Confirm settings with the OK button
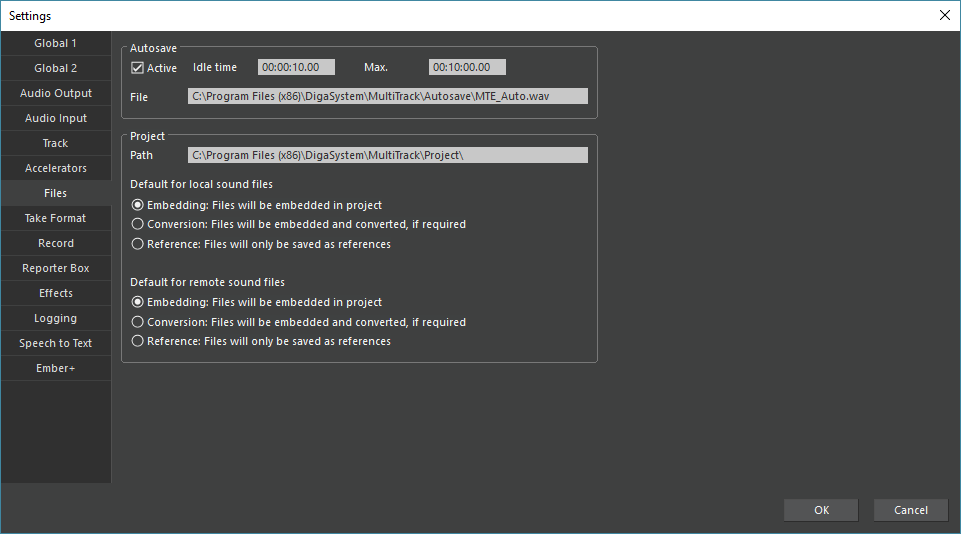 click(821, 510)
